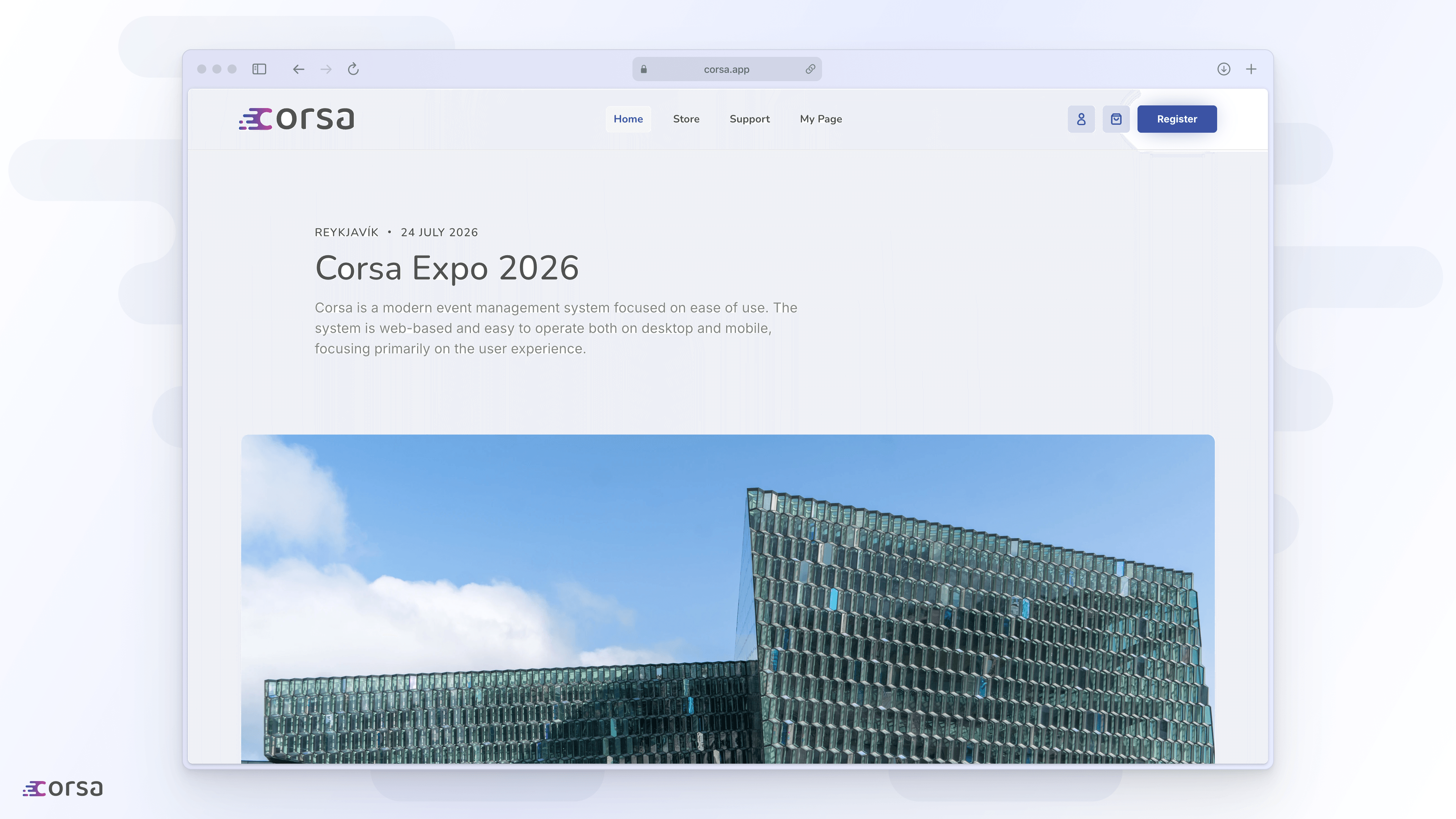The width and height of the screenshot is (1456, 819).
Task: Click the Corsa logo in site header
Action: pyautogui.click(x=297, y=119)
